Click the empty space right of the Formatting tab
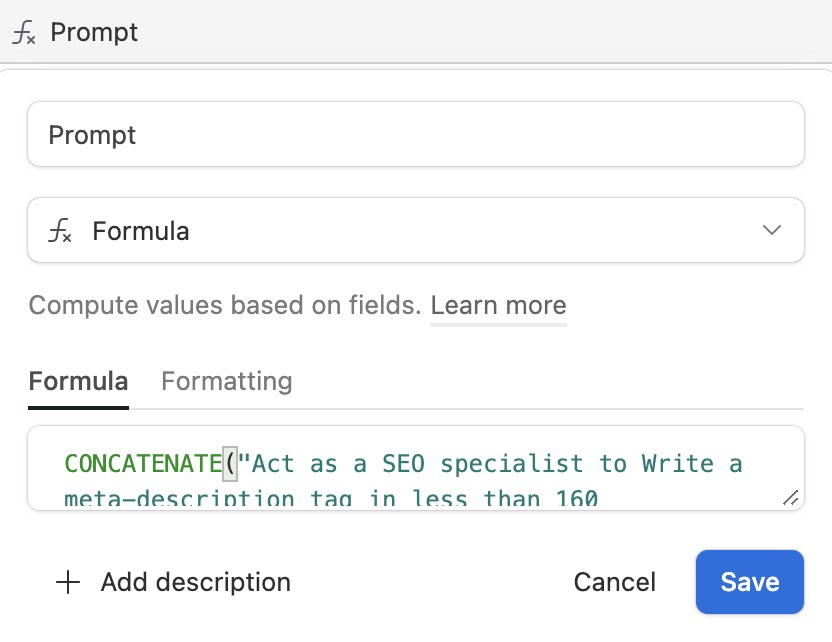This screenshot has width=832, height=642. coord(550,381)
